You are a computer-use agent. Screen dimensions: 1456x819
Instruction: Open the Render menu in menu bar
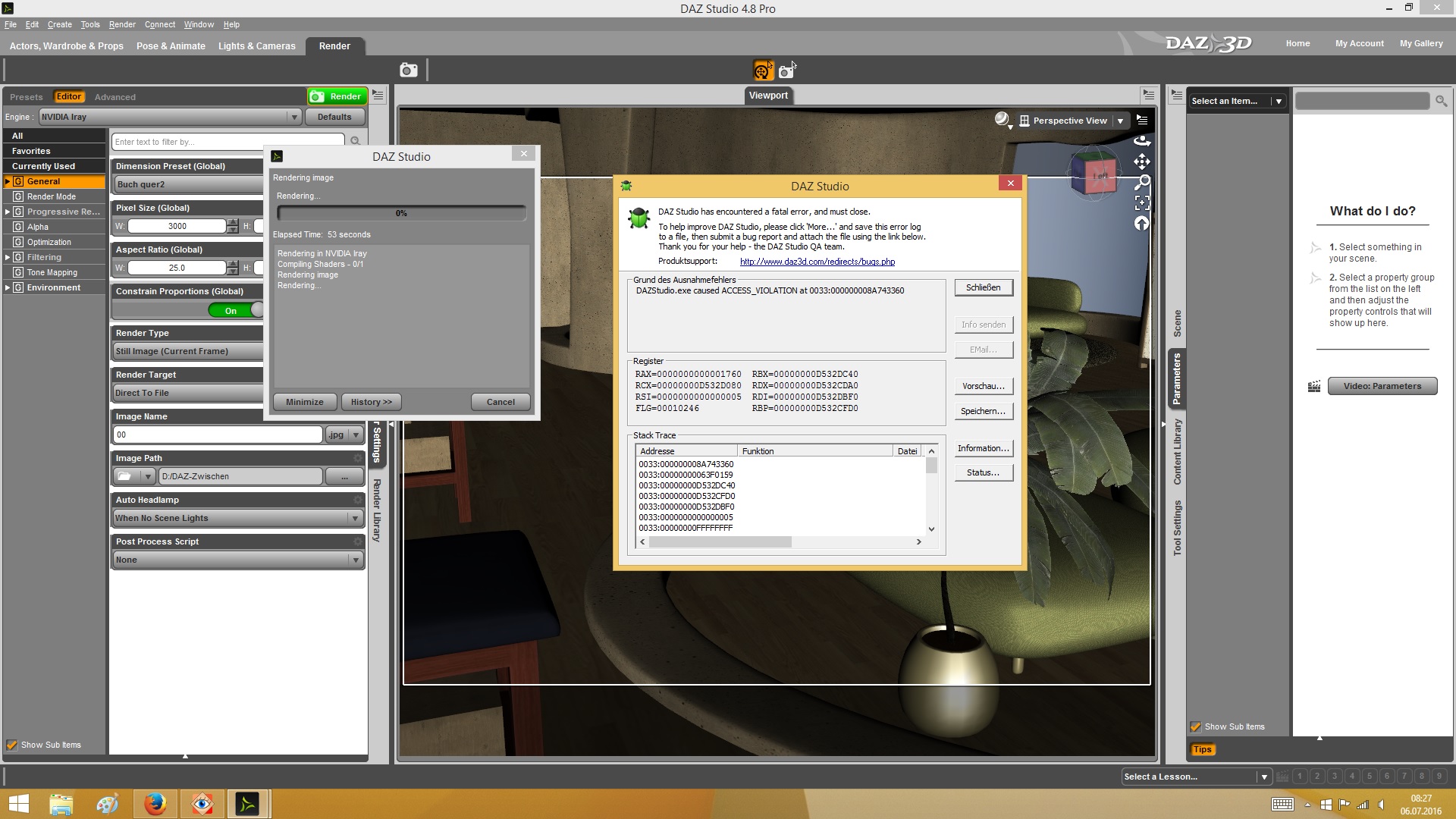click(x=121, y=24)
